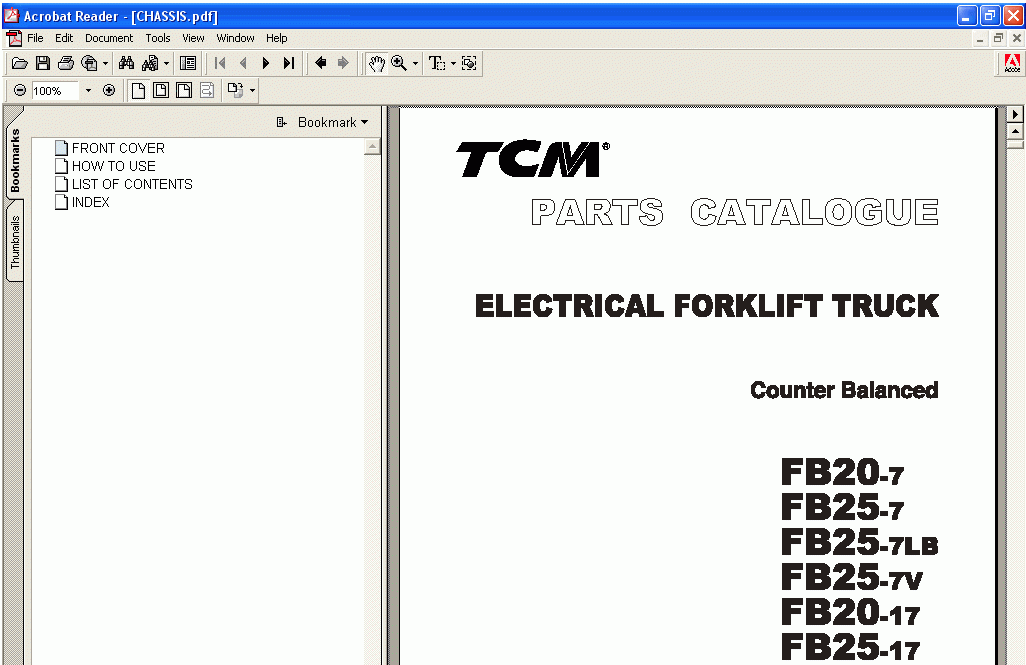This screenshot has height=665, width=1026.
Task: Open the File menu
Action: click(x=35, y=38)
